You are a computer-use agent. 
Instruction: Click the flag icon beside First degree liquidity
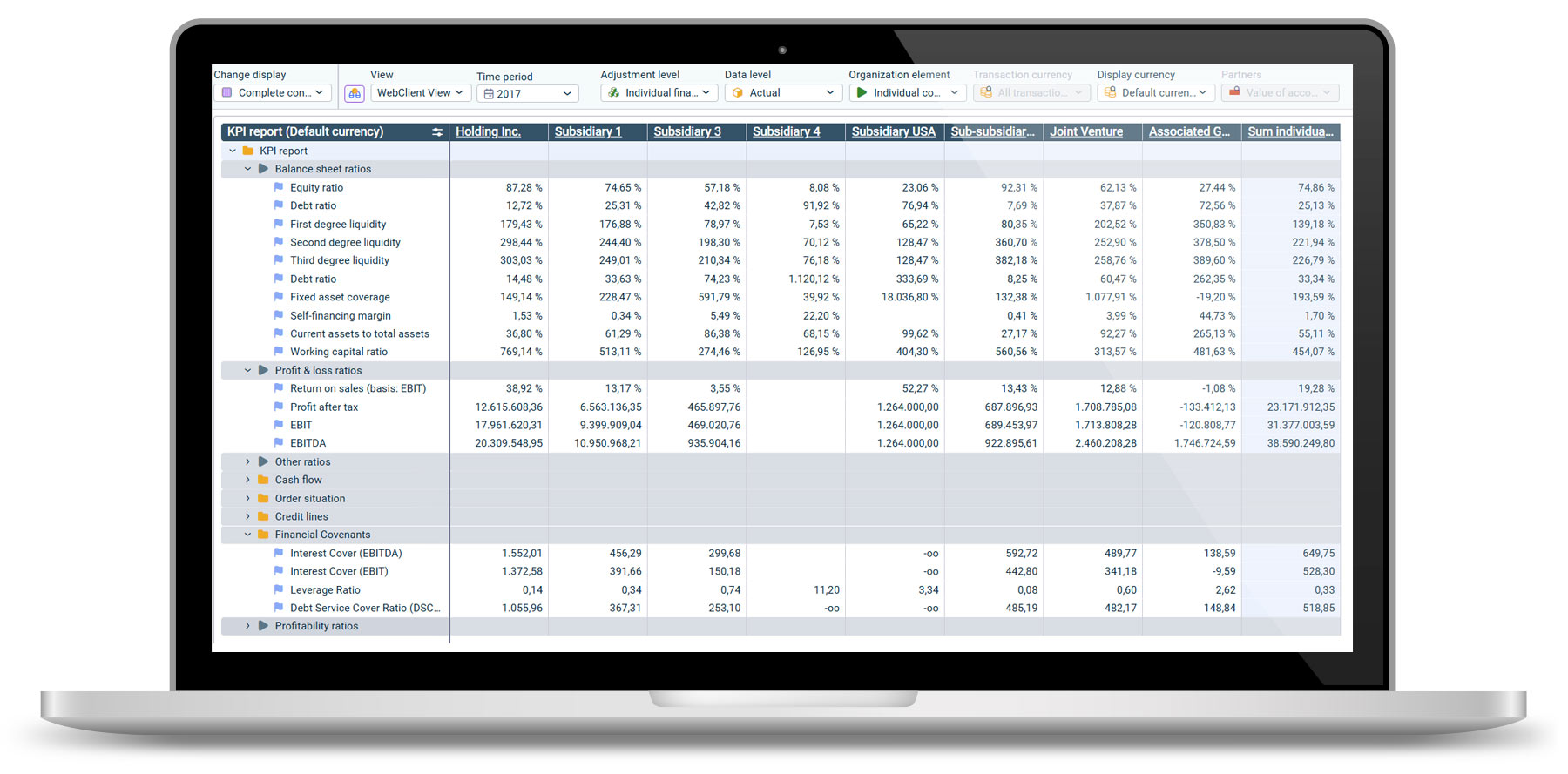click(279, 224)
